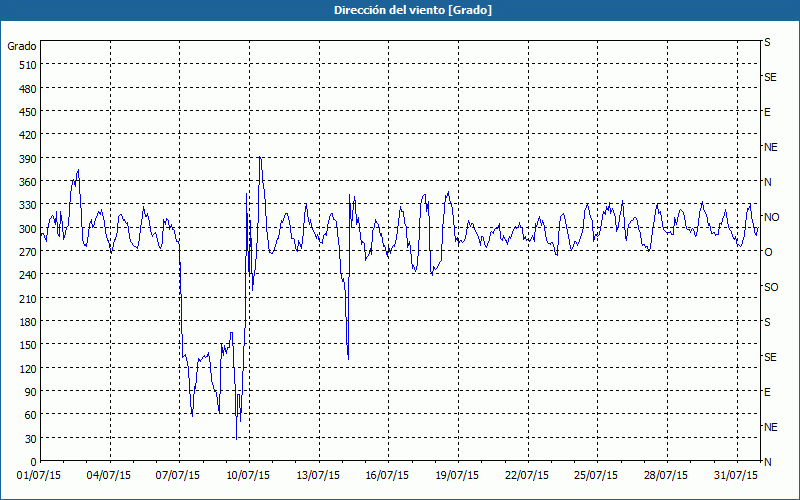Viewport: 800px width, 500px height.
Task: Click the 300 y-axis value
Action: [28, 229]
